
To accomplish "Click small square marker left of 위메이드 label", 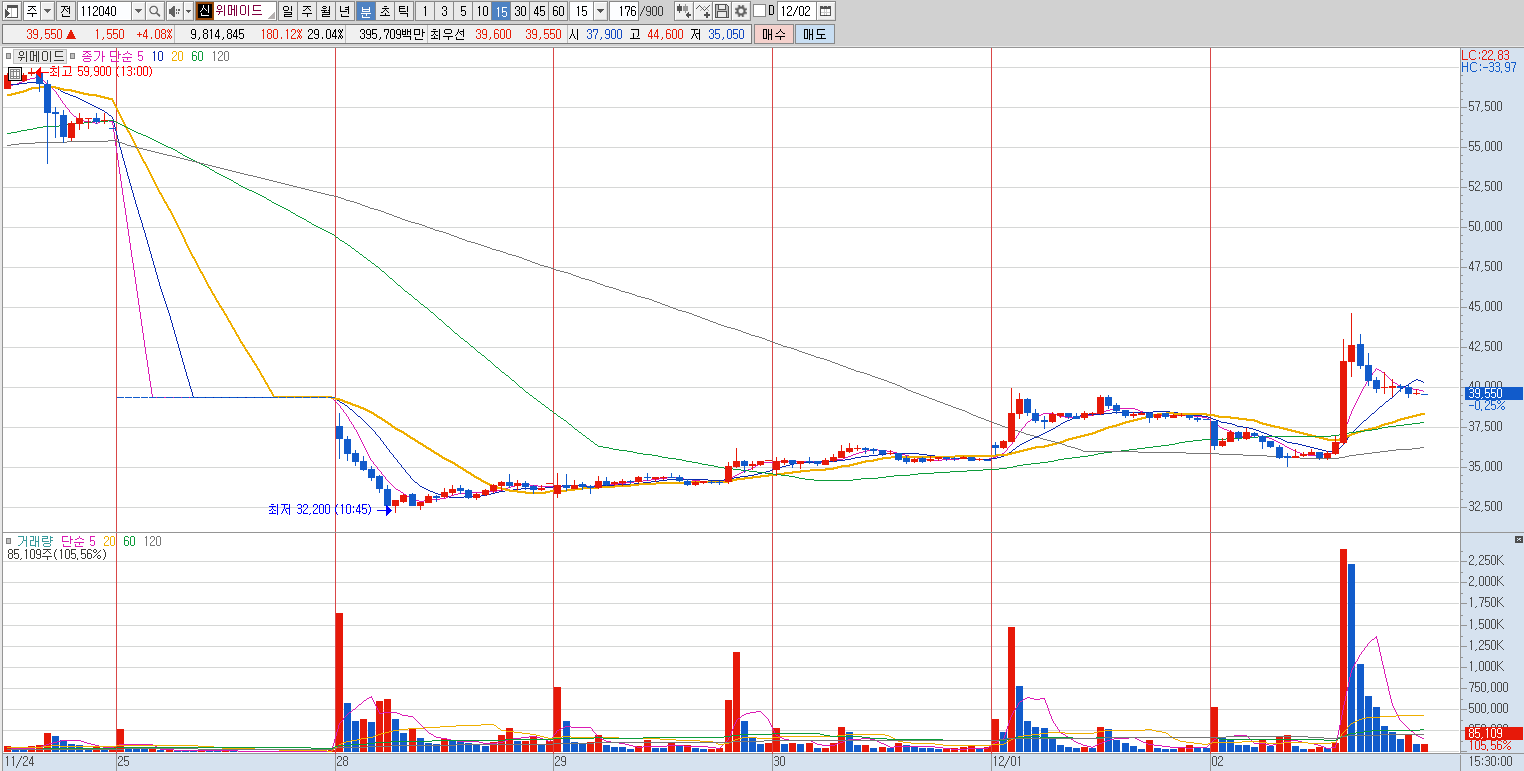I will [8, 56].
